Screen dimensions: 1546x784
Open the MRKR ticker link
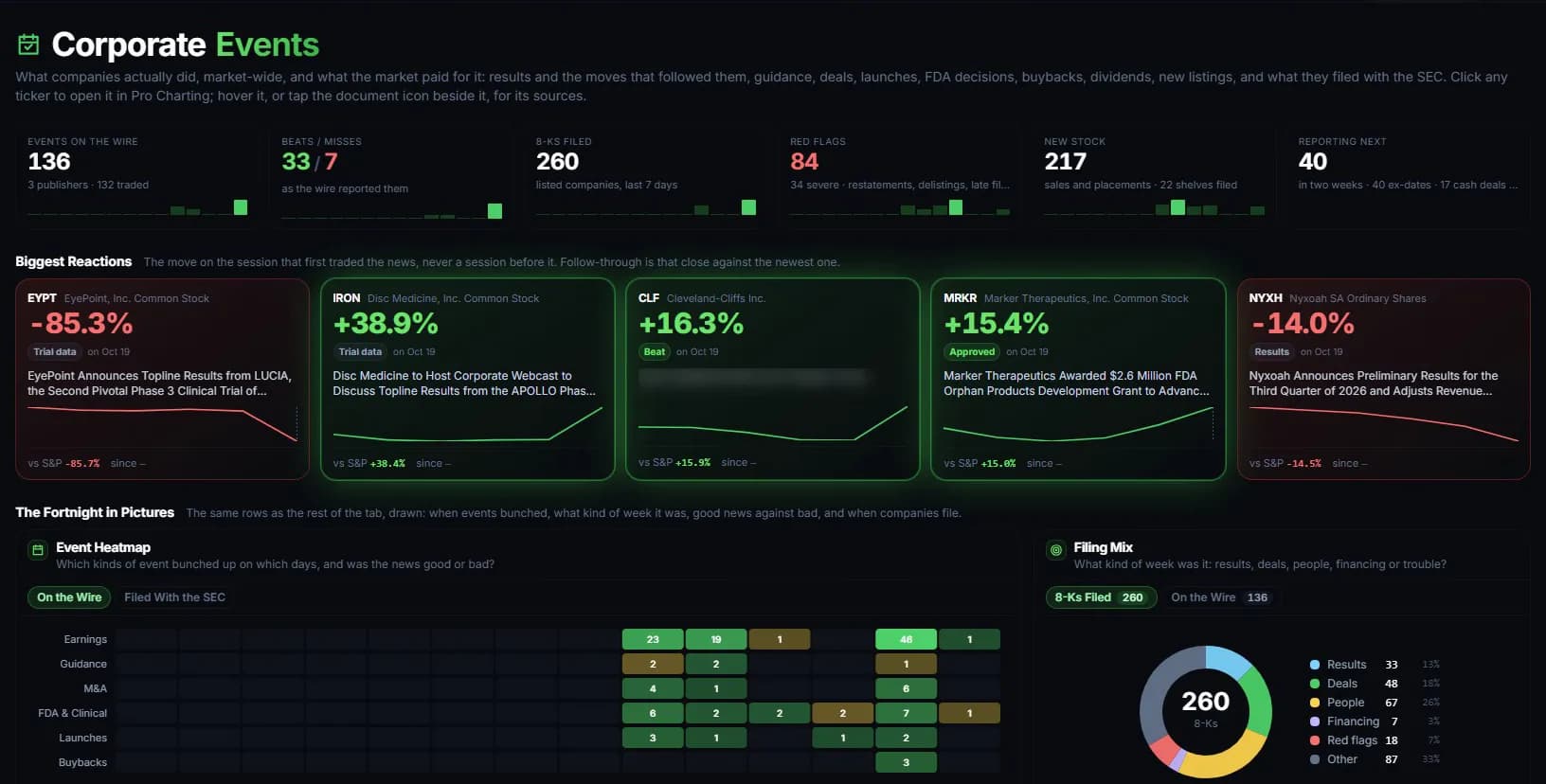pyautogui.click(x=960, y=298)
